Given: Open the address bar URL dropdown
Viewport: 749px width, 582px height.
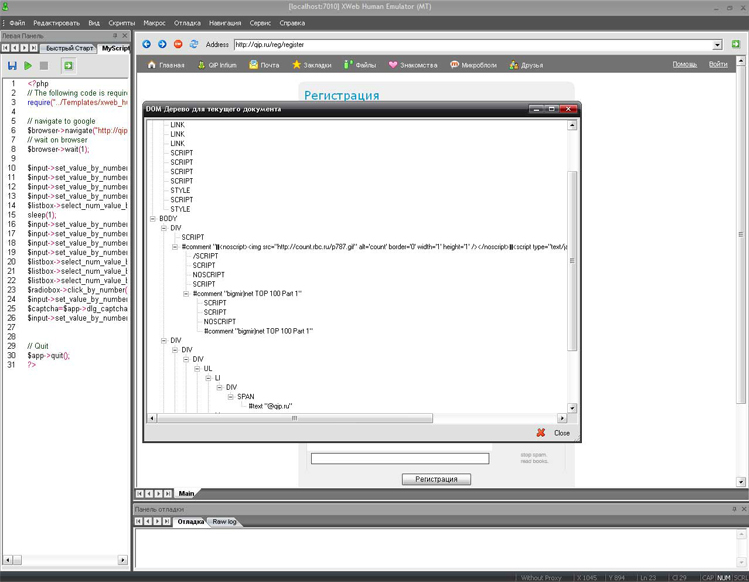Looking at the screenshot, I should pyautogui.click(x=717, y=45).
